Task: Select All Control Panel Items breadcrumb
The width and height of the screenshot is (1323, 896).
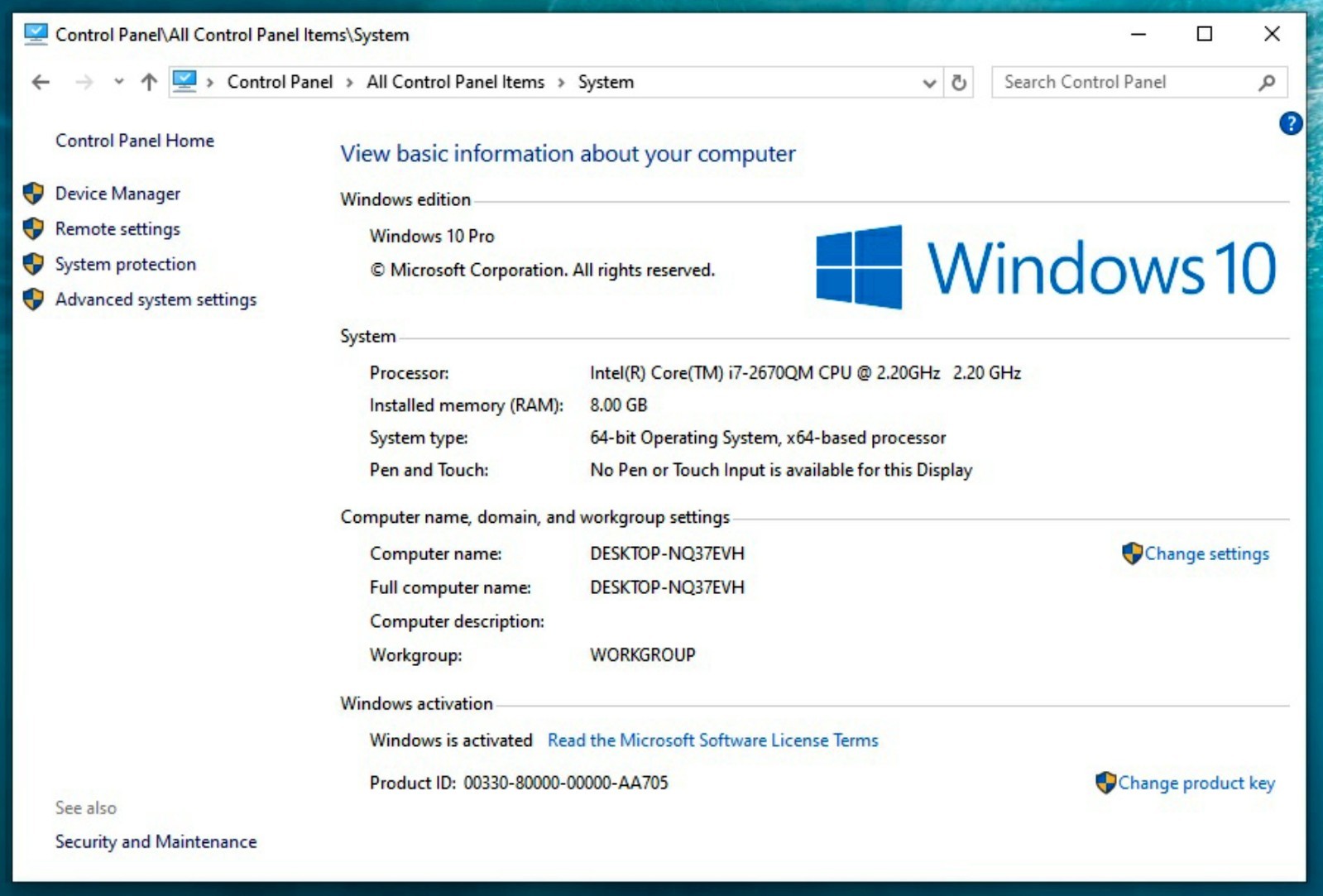Action: coord(456,82)
